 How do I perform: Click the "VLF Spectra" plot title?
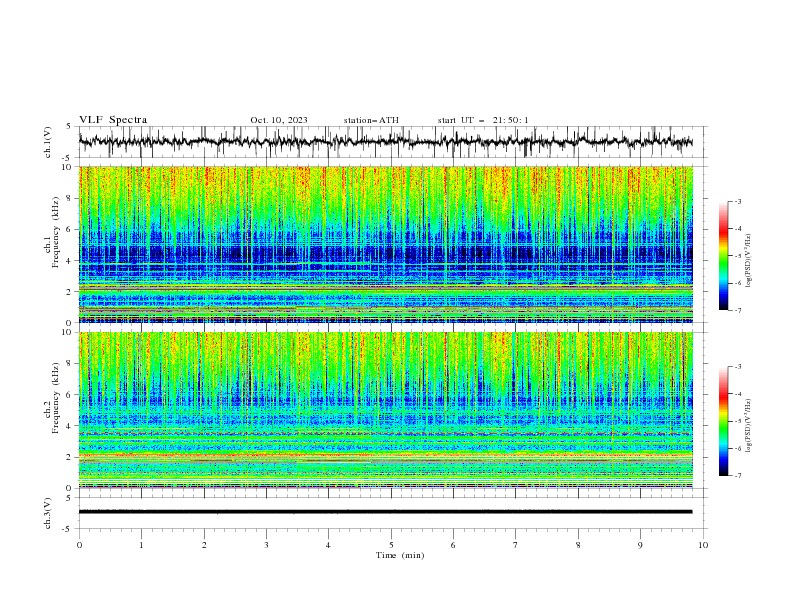click(113, 120)
